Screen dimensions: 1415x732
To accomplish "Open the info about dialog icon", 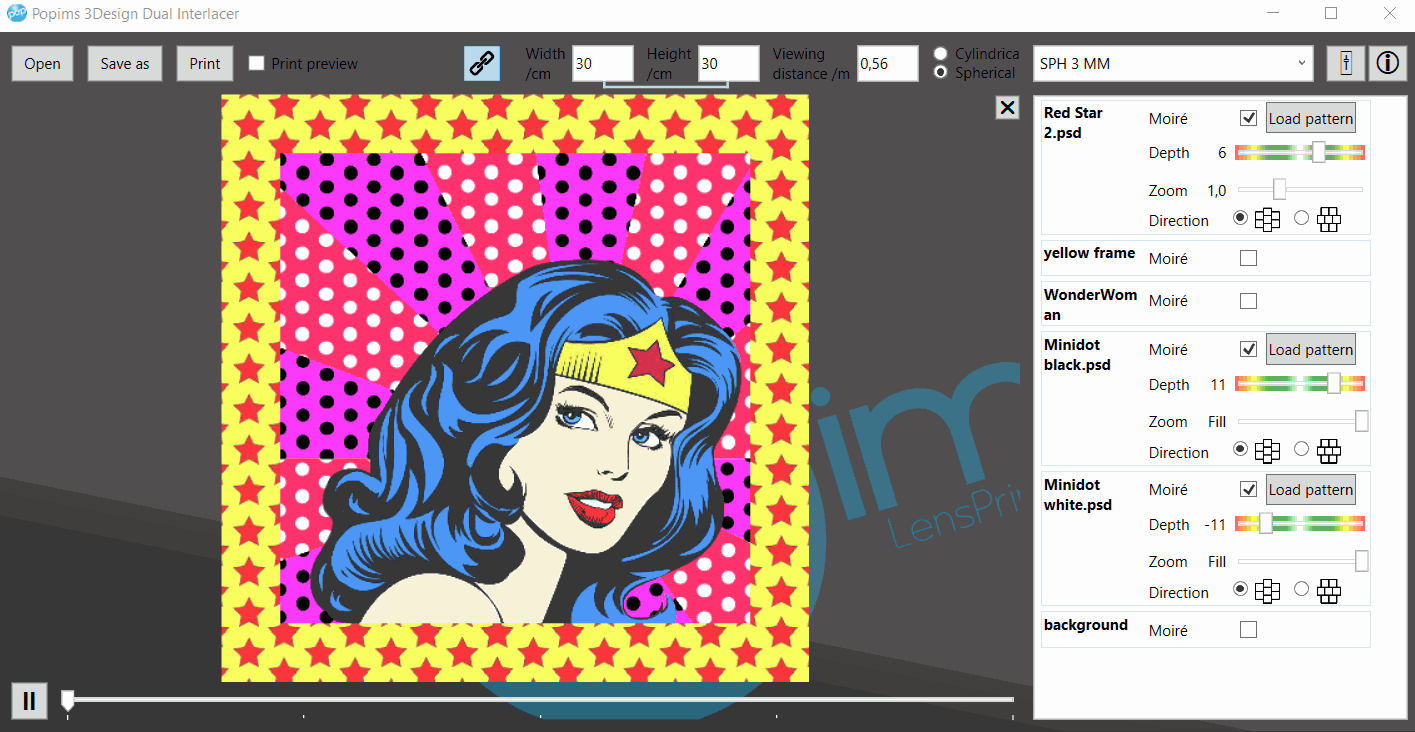I will click(x=1387, y=63).
